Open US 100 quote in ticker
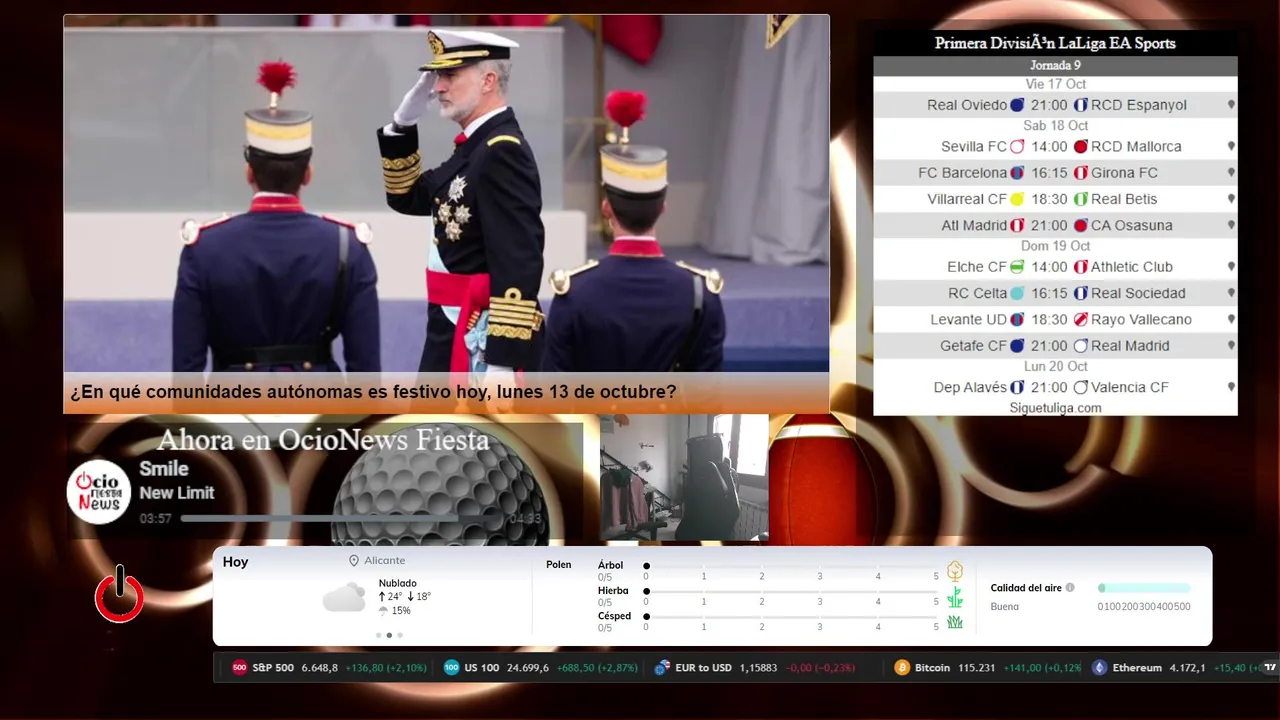 coord(540,668)
